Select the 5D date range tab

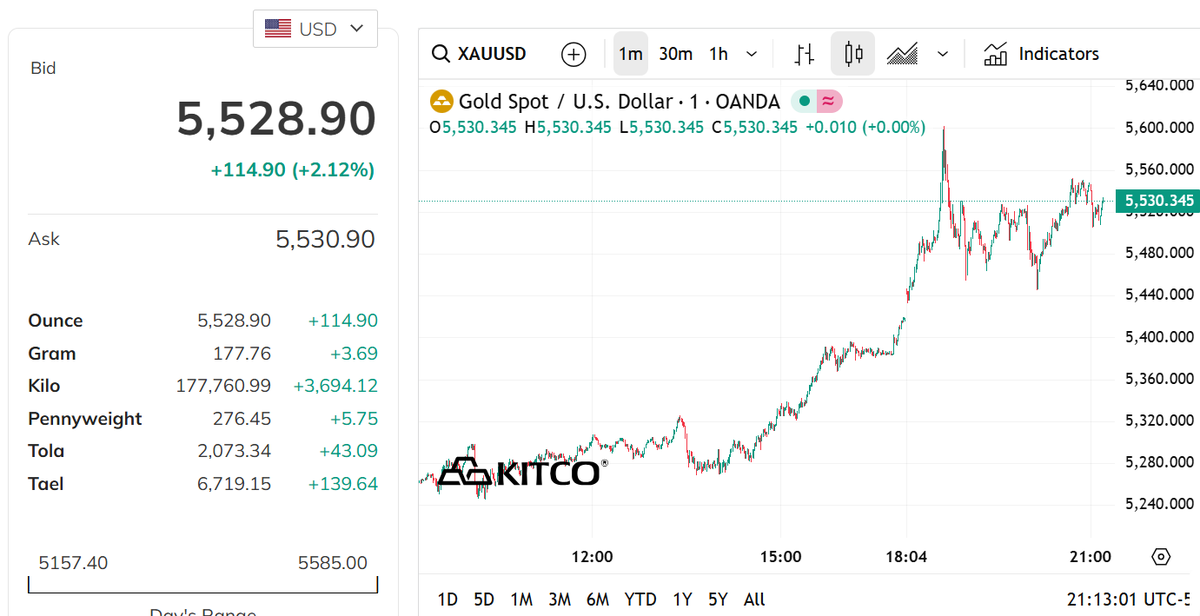tap(484, 599)
